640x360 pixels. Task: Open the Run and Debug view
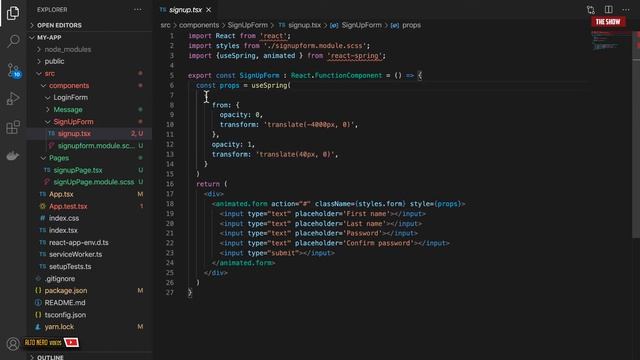tap(13, 98)
